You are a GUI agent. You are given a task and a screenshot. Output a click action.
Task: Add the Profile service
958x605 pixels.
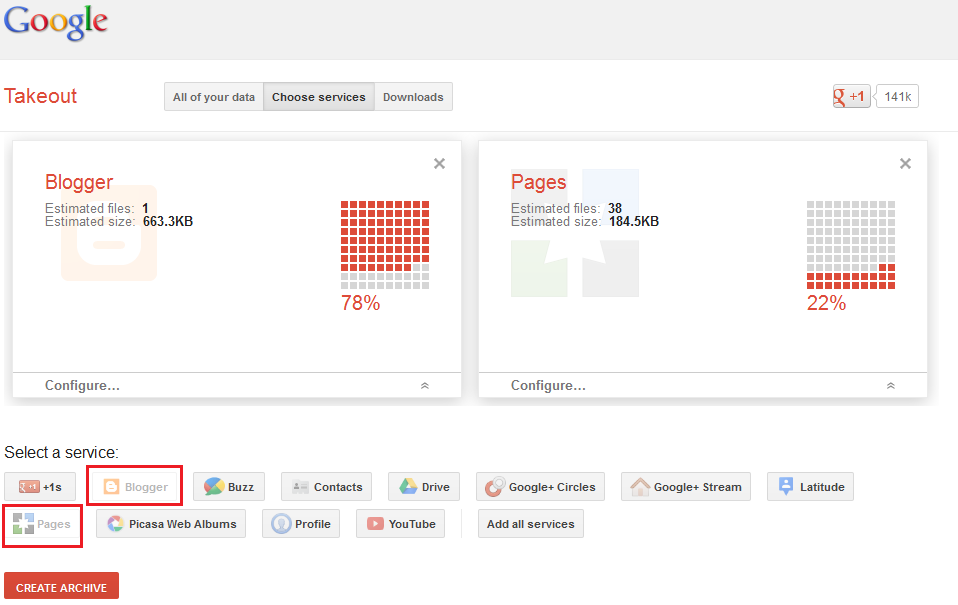(301, 524)
